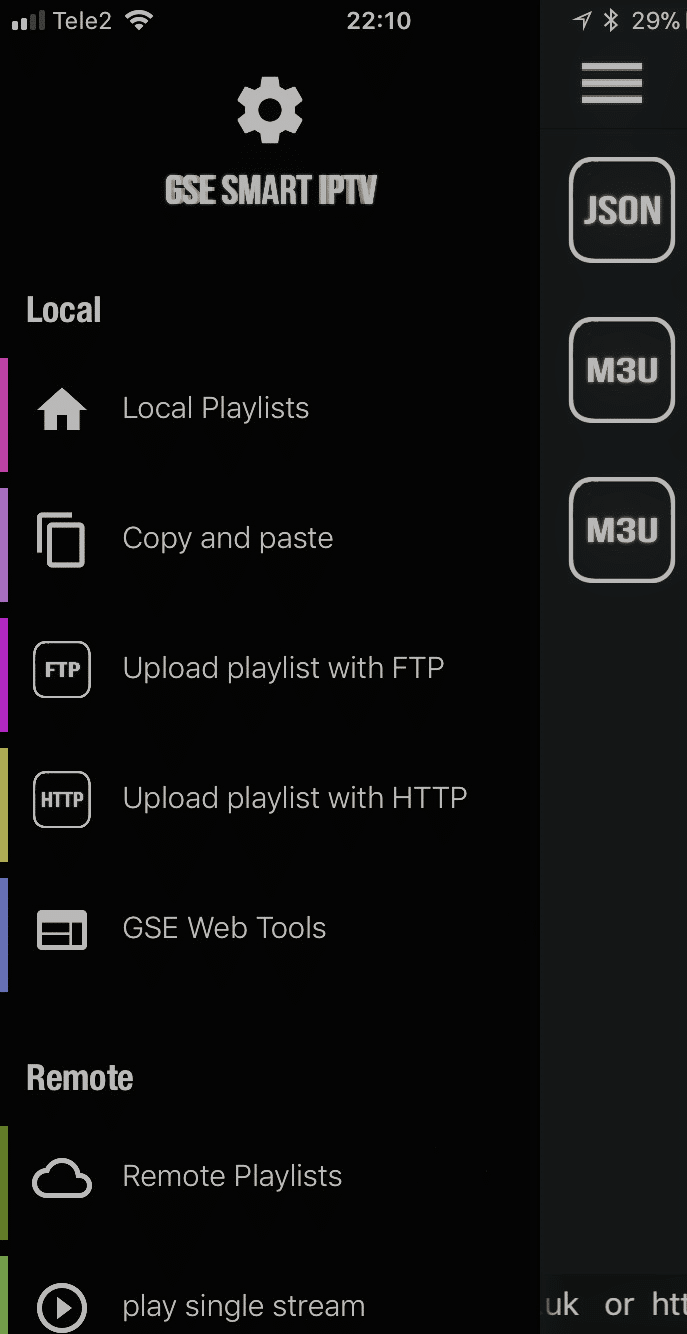Go to Remote Playlists

(x=232, y=1177)
